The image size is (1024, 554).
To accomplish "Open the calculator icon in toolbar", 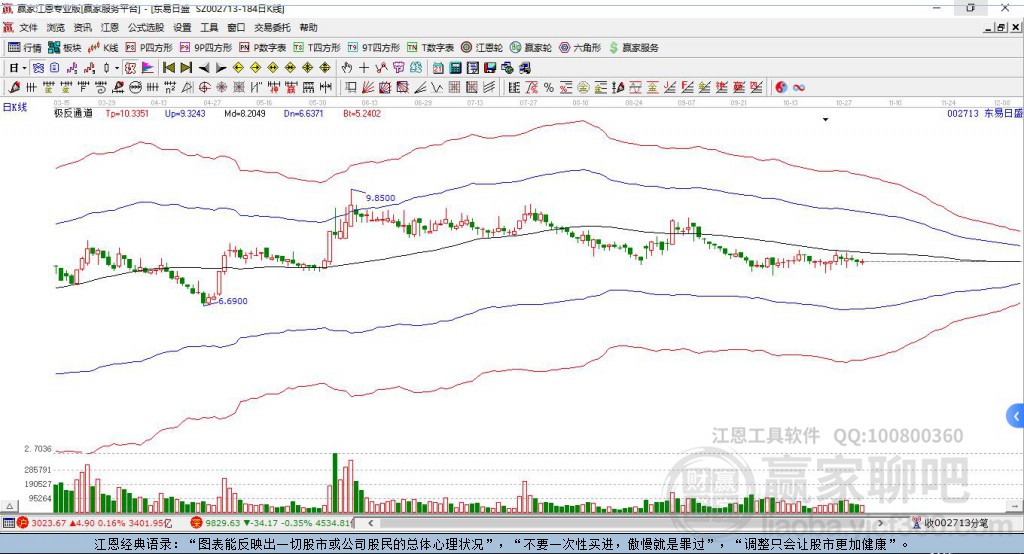I will coord(455,68).
